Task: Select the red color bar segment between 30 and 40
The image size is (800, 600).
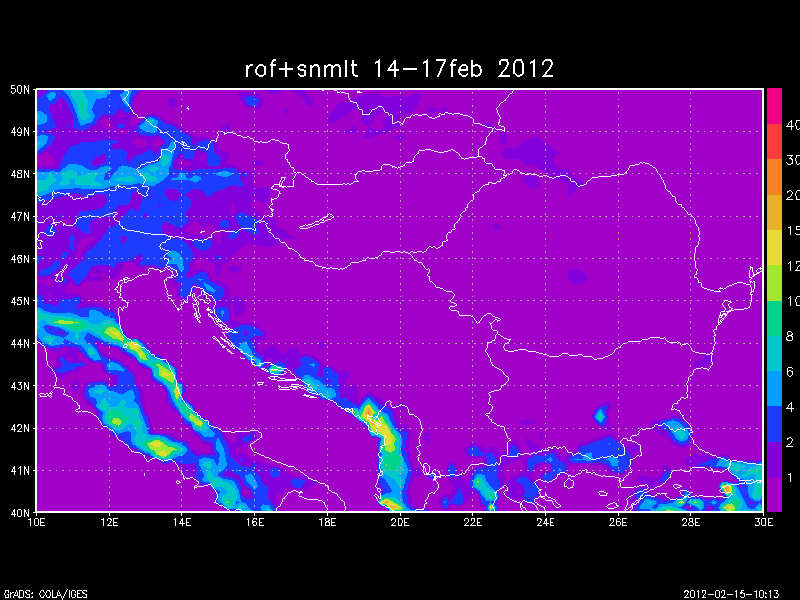Action: pos(774,141)
